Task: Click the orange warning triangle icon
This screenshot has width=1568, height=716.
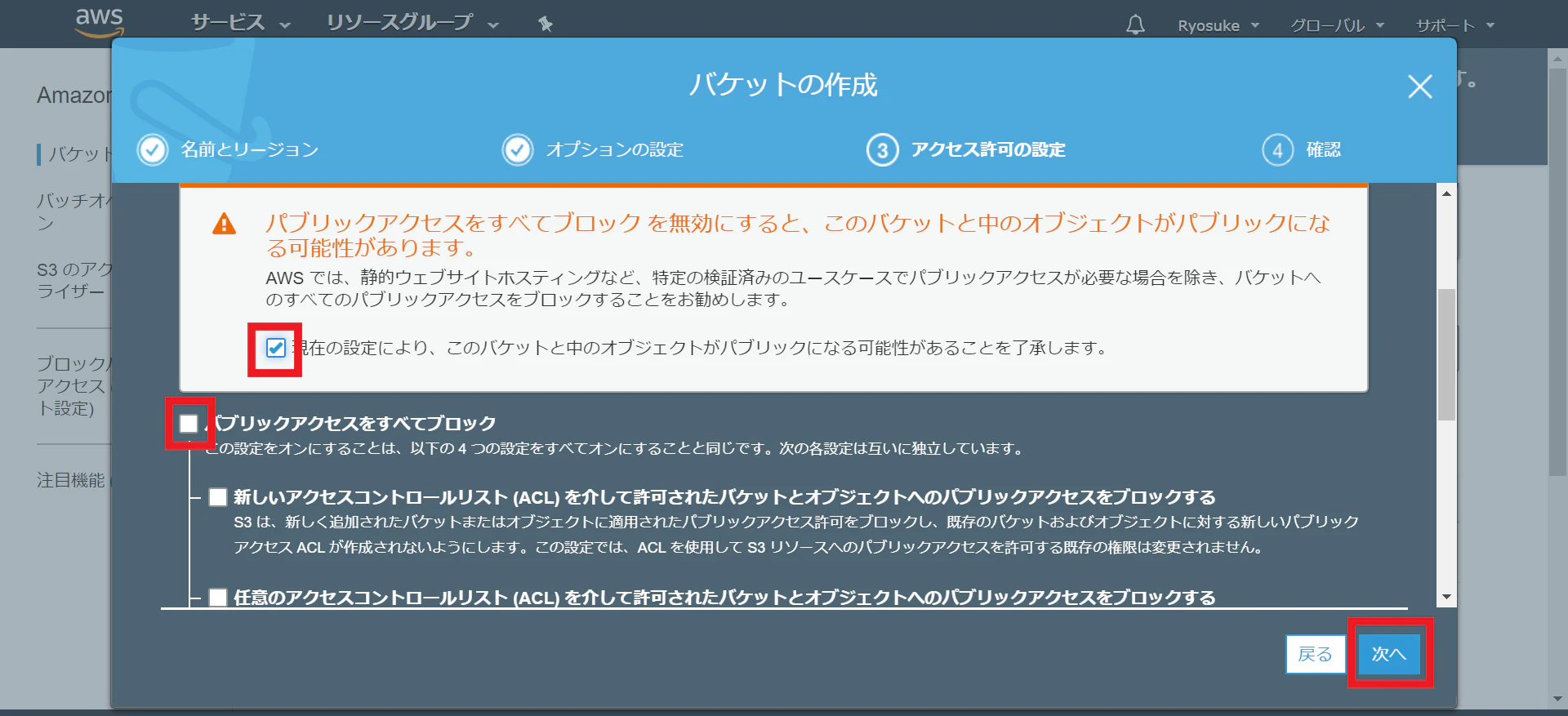Action: pyautogui.click(x=224, y=224)
